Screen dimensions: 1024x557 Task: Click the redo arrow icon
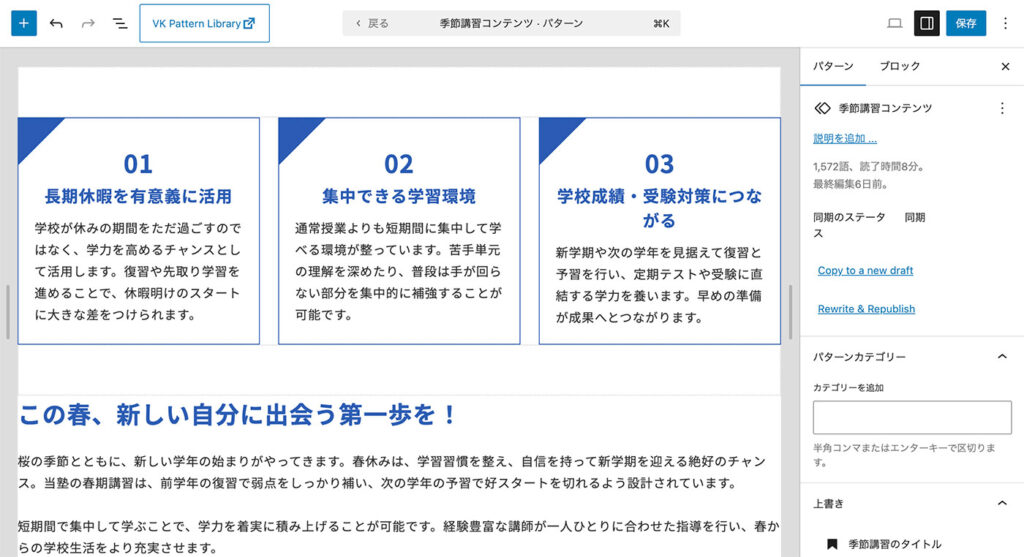(88, 23)
